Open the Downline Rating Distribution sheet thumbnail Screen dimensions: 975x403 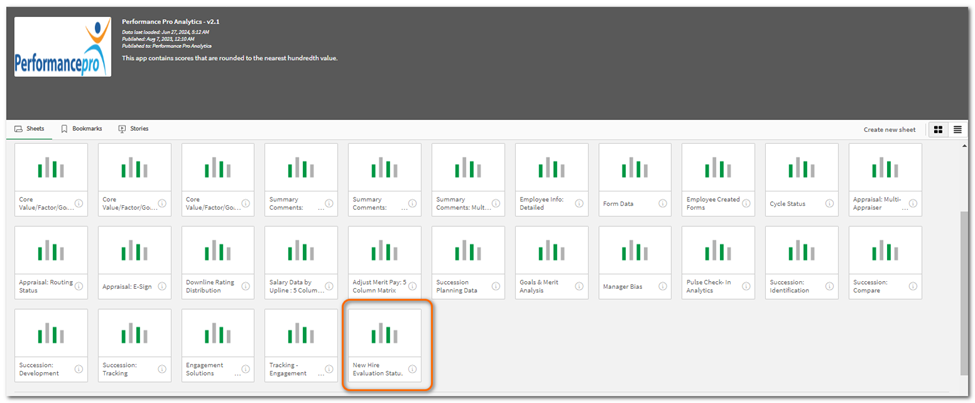click(218, 251)
